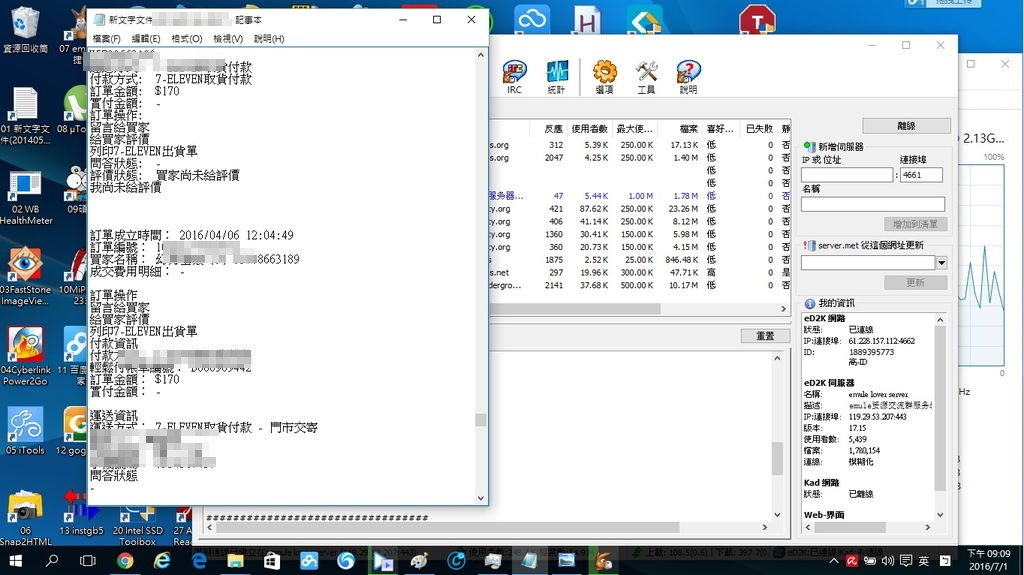Screen dimensions: 1024x575
Task: Click eMule log pane scroll up arrow
Action: click(777, 358)
